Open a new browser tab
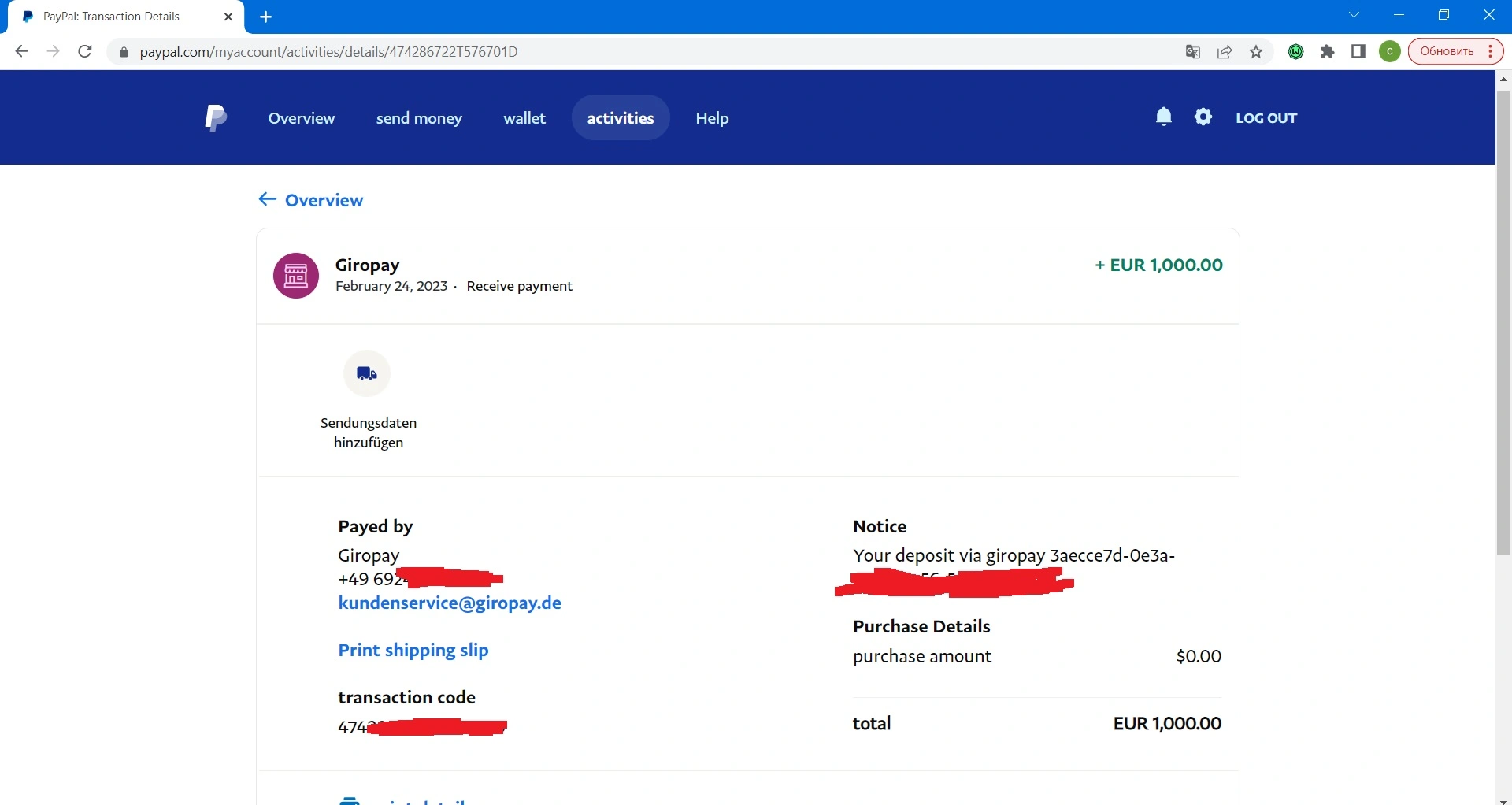1512x805 pixels. tap(266, 17)
